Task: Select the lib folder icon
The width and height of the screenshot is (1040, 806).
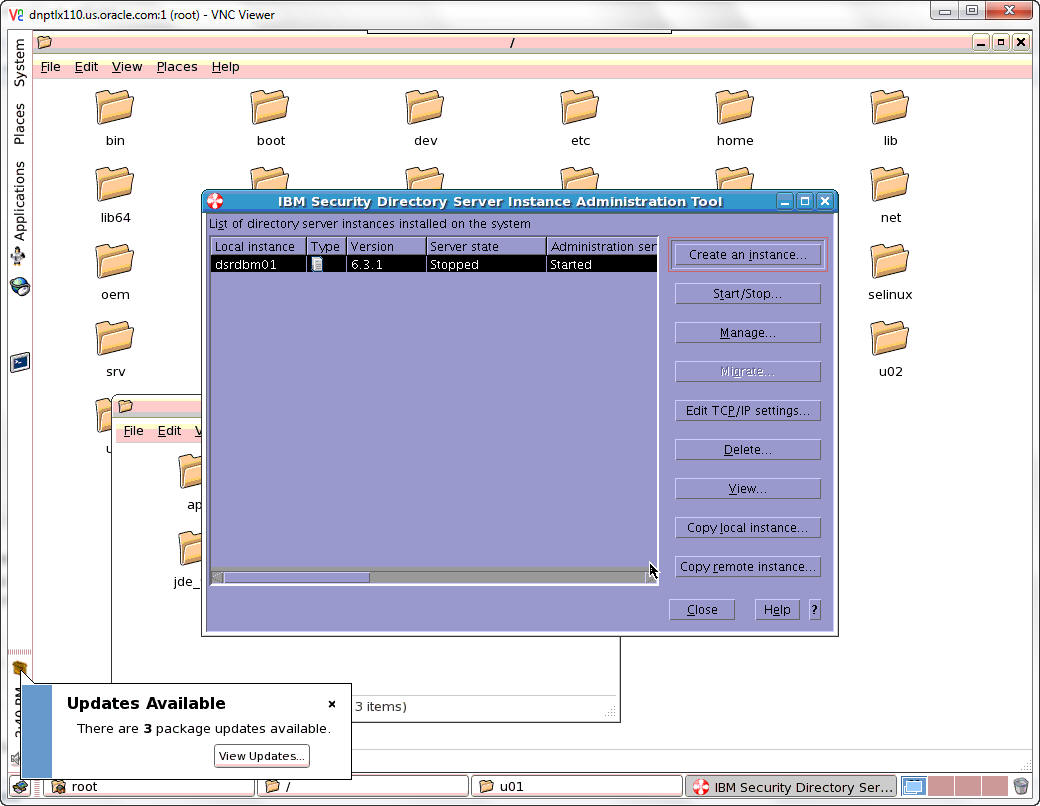Action: (x=890, y=107)
